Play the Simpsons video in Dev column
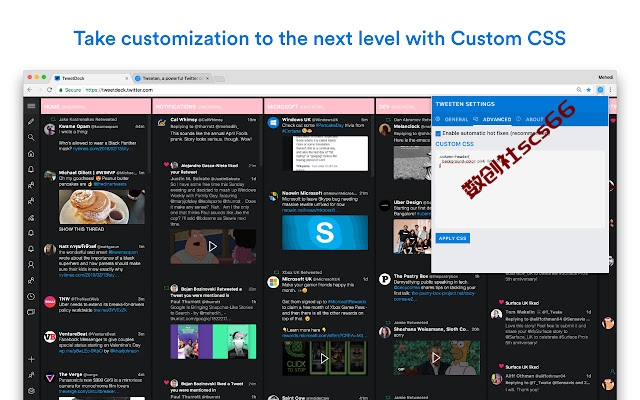The image size is (640, 400). tap(436, 358)
